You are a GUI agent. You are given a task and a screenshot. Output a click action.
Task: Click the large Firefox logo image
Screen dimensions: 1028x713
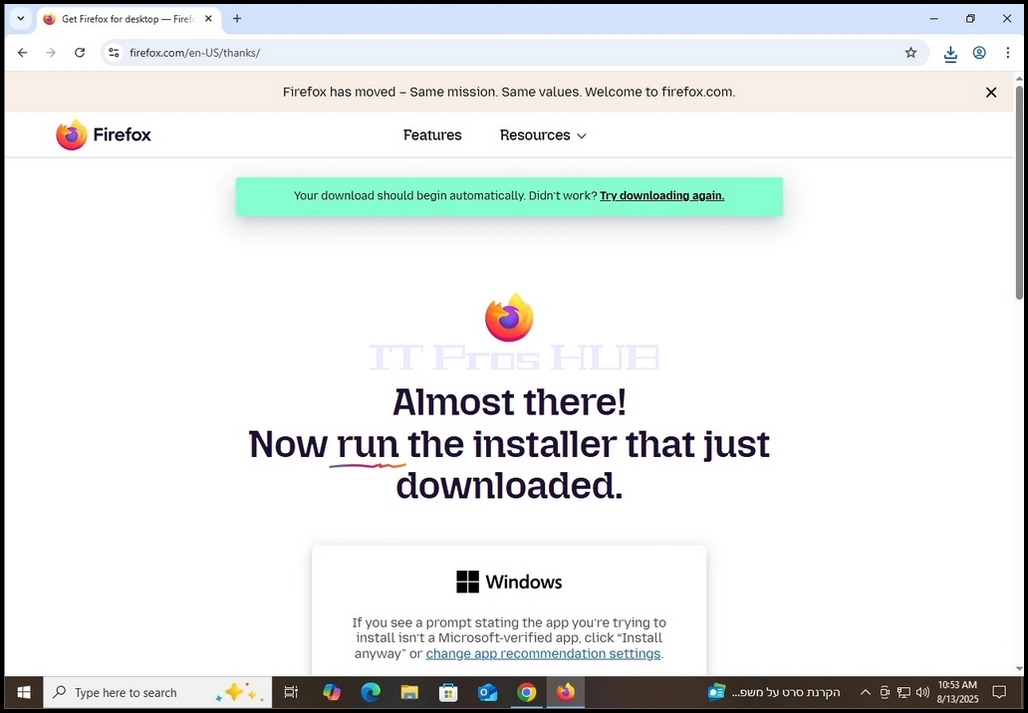pyautogui.click(x=509, y=317)
